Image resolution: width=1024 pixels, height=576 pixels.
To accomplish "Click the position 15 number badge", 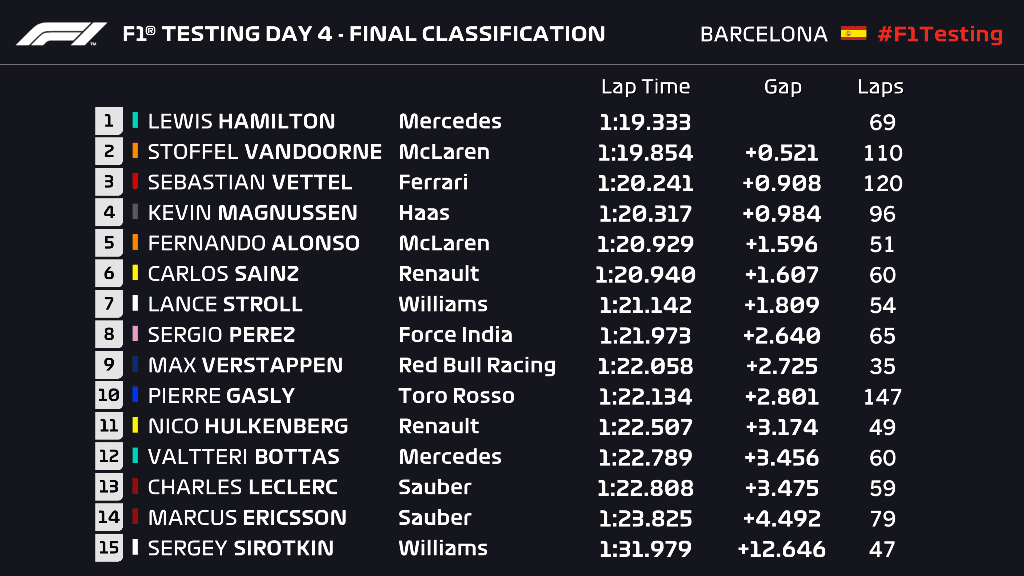I will point(109,548).
